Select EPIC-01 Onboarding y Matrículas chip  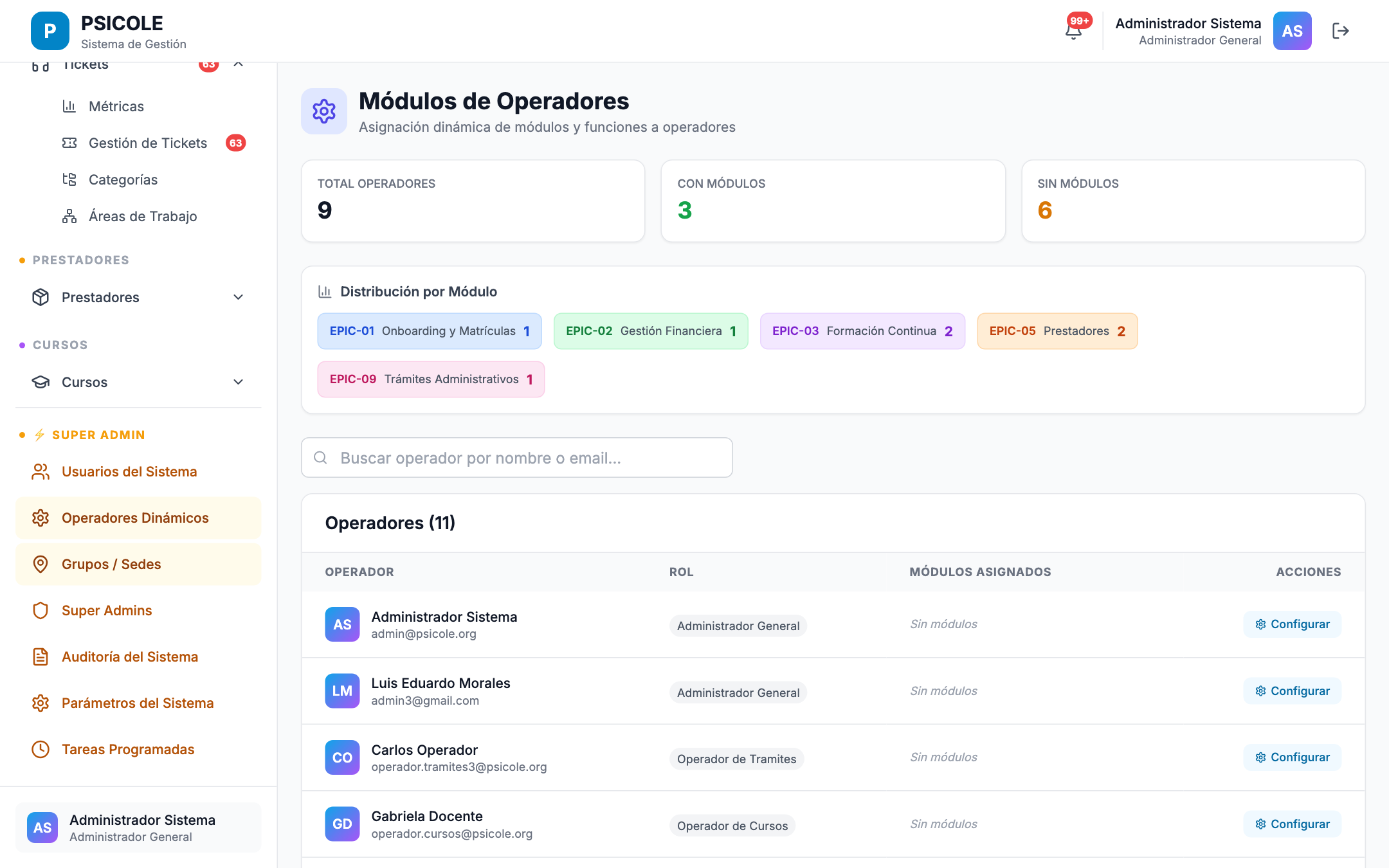(430, 331)
